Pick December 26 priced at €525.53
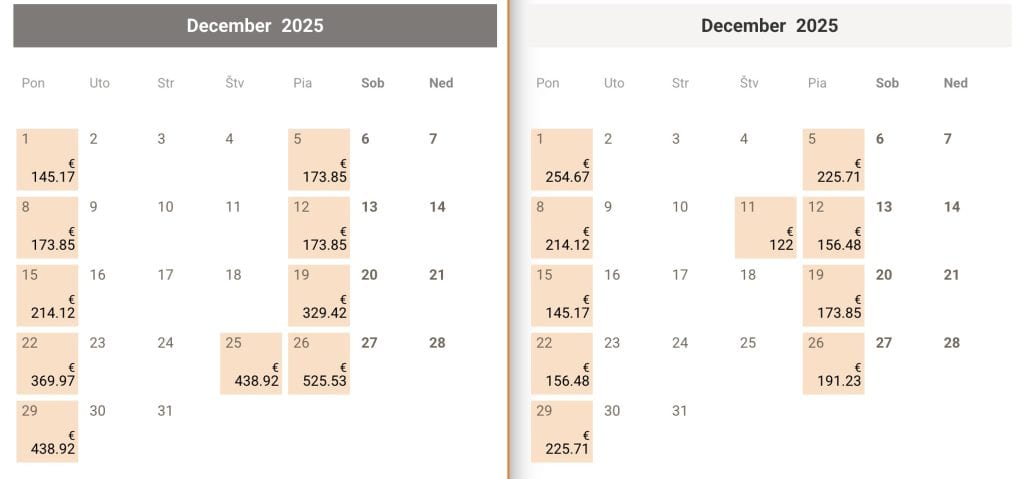The image size is (1024, 479). point(319,363)
